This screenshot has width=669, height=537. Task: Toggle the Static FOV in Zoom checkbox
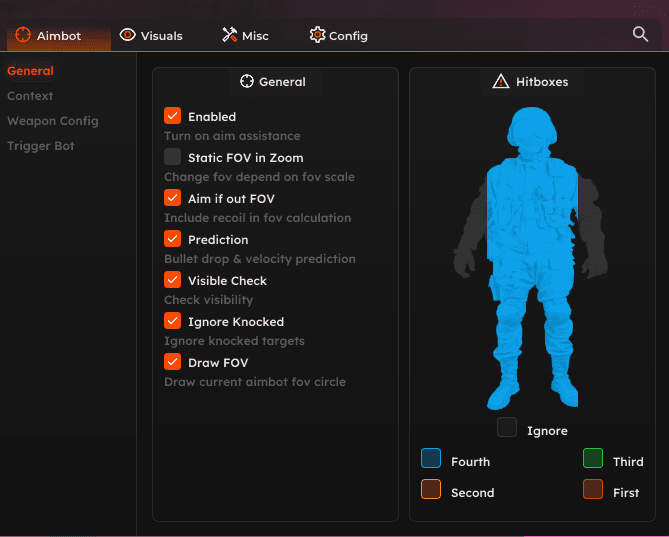[x=173, y=157]
